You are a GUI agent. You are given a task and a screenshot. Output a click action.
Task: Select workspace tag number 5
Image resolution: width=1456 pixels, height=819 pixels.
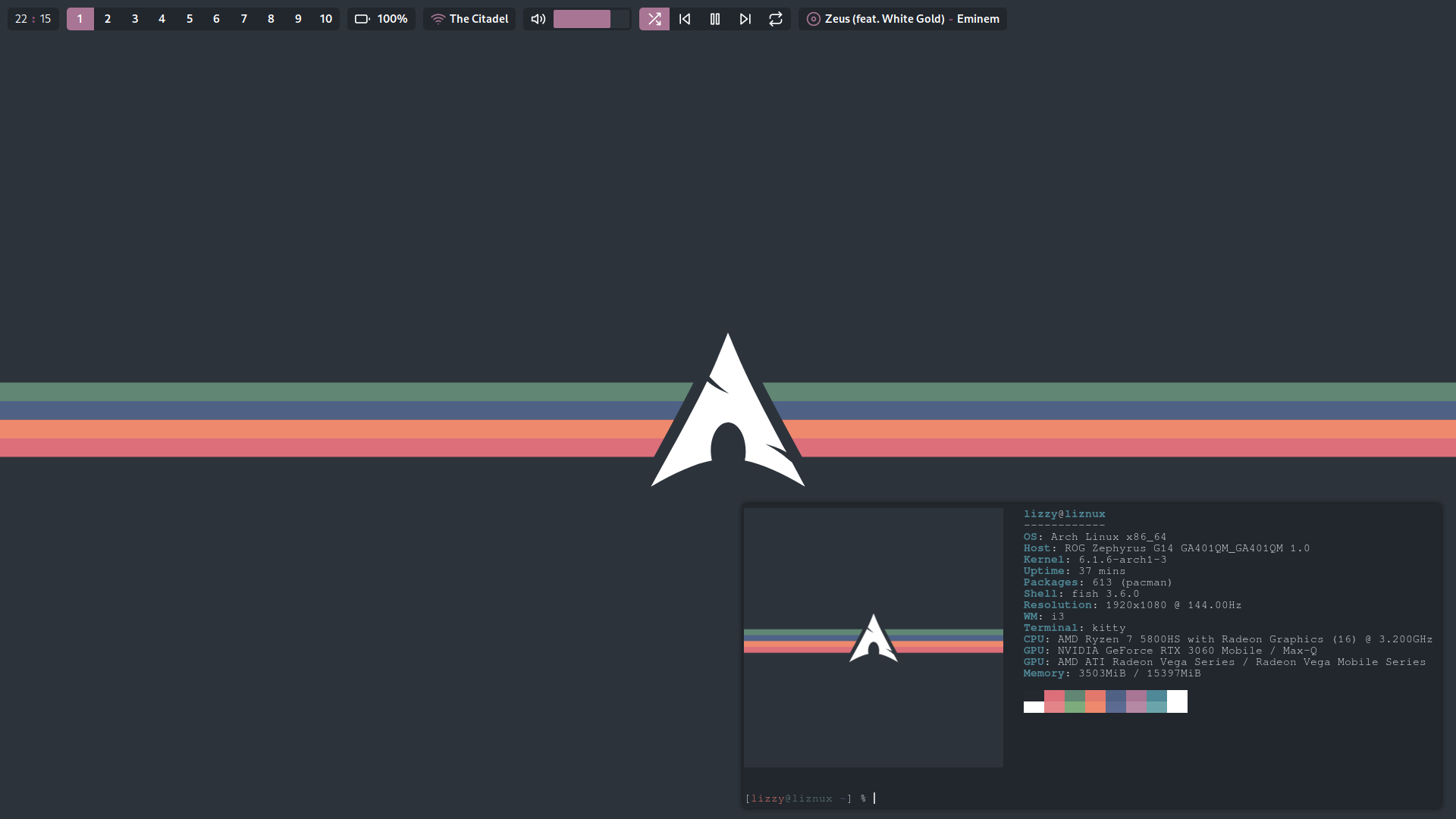(x=188, y=18)
